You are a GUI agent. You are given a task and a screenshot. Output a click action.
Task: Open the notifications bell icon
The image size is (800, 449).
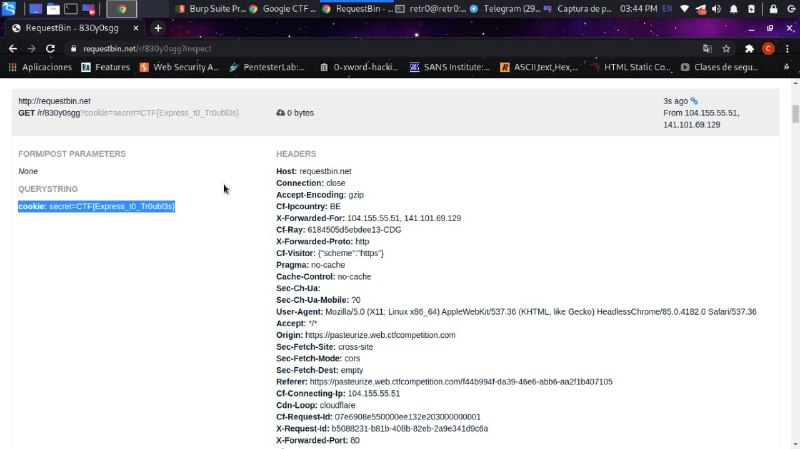pyautogui.click(x=734, y=9)
